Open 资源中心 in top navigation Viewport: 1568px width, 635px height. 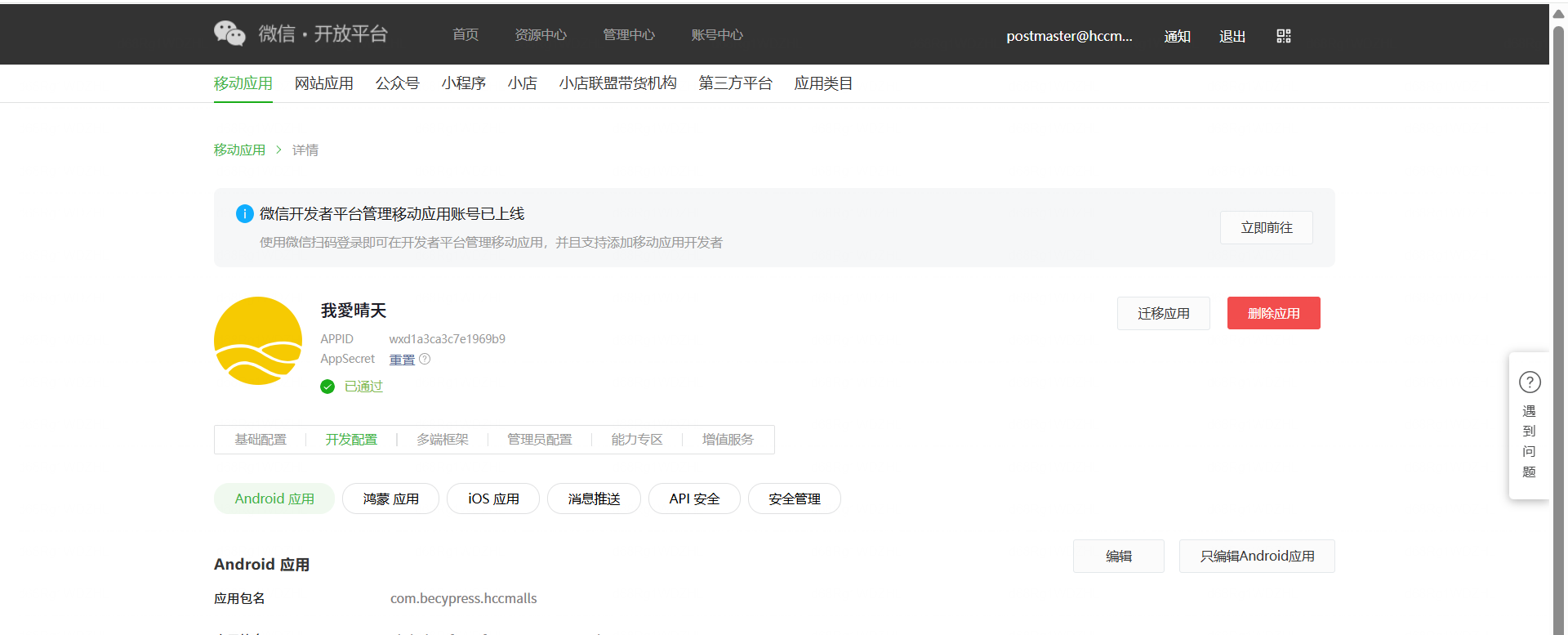541,34
